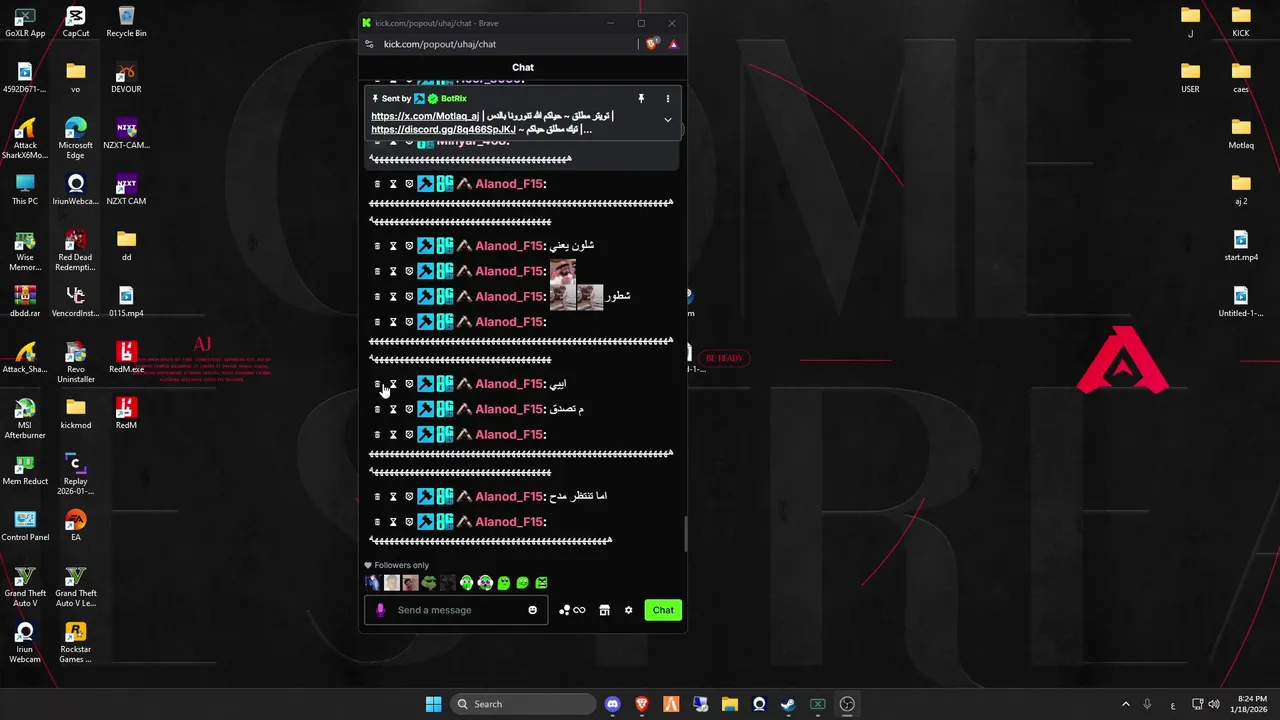
Task: Click BotRix name in pinned message
Action: 454,99
